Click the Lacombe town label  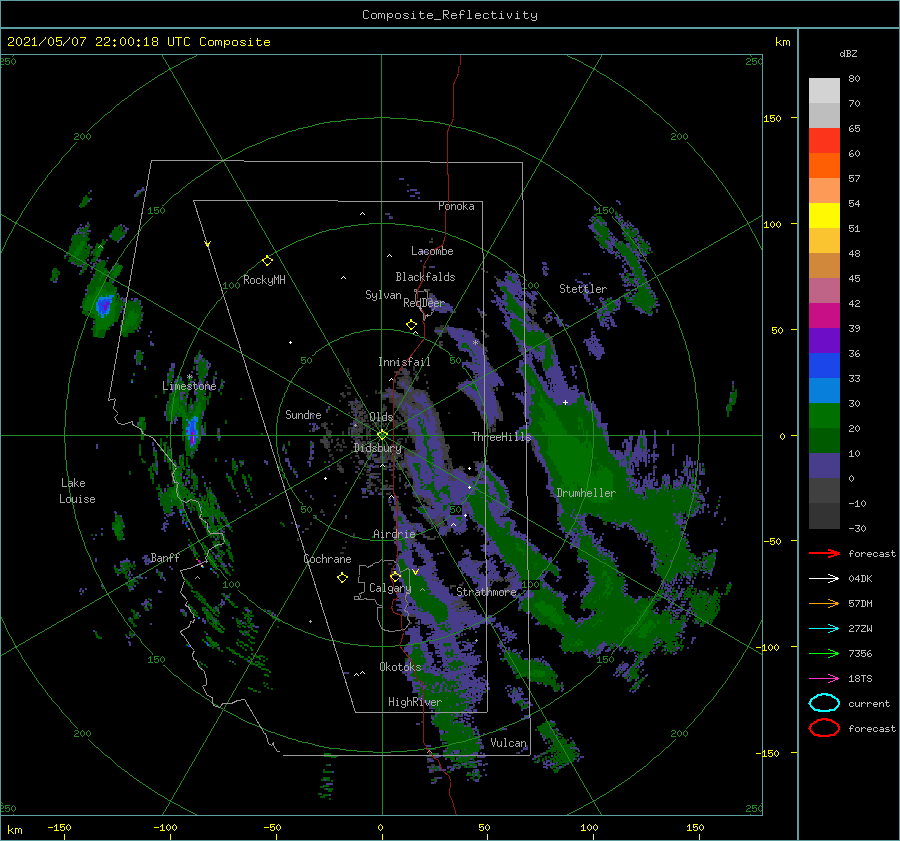tap(432, 251)
